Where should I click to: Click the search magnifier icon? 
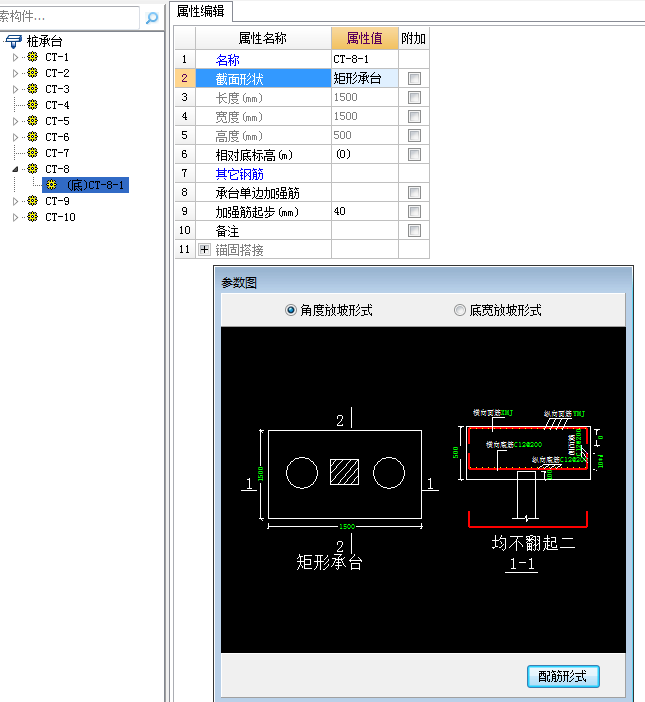[x=152, y=17]
